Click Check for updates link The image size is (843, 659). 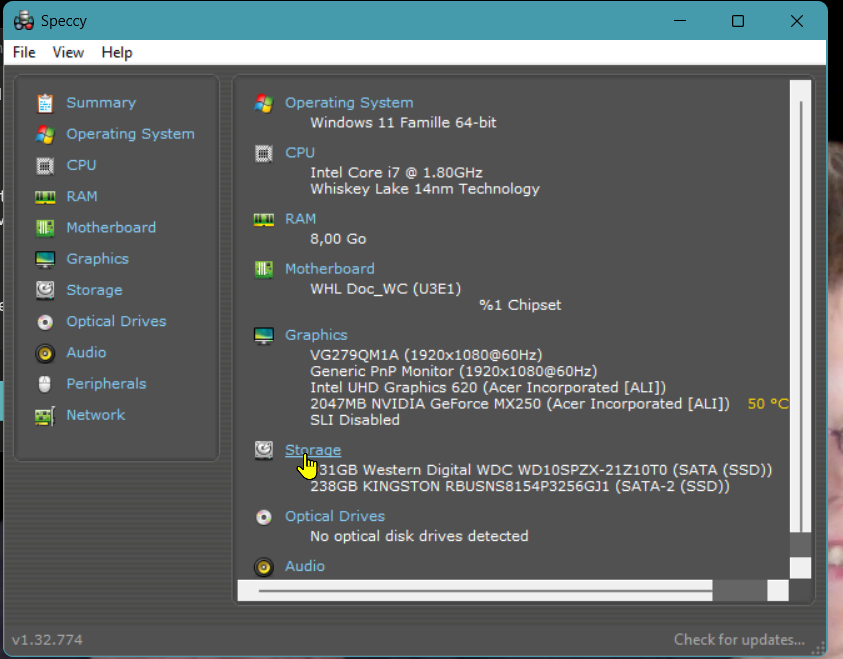coord(739,640)
